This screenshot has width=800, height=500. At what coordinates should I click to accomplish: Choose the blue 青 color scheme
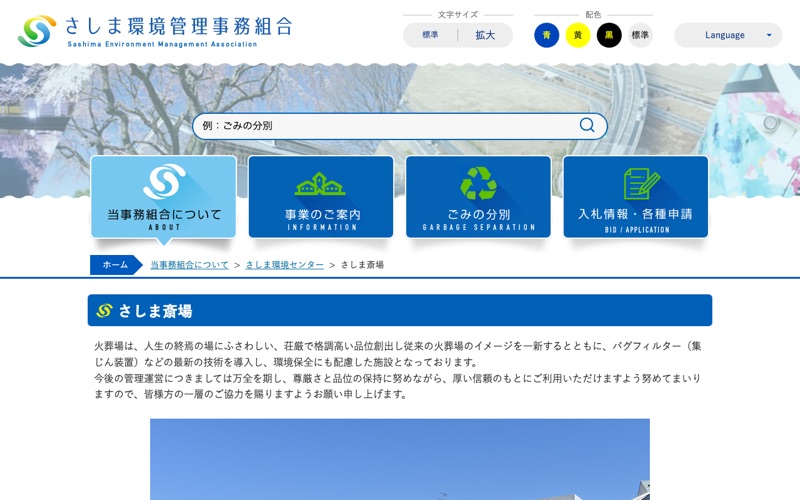coord(546,35)
